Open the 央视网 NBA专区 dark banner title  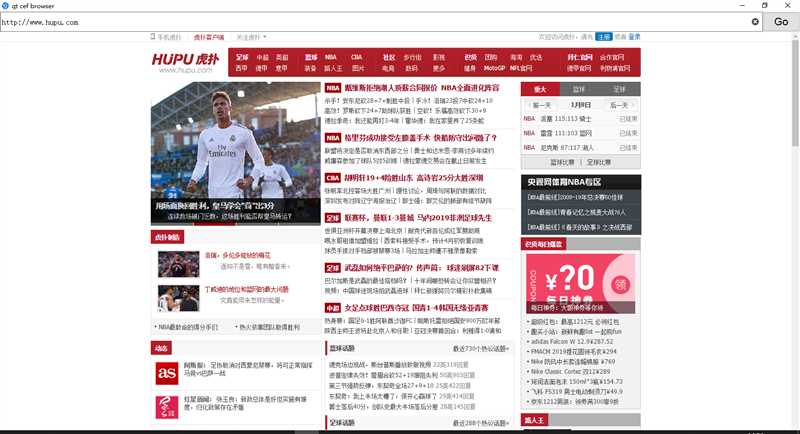(564, 182)
